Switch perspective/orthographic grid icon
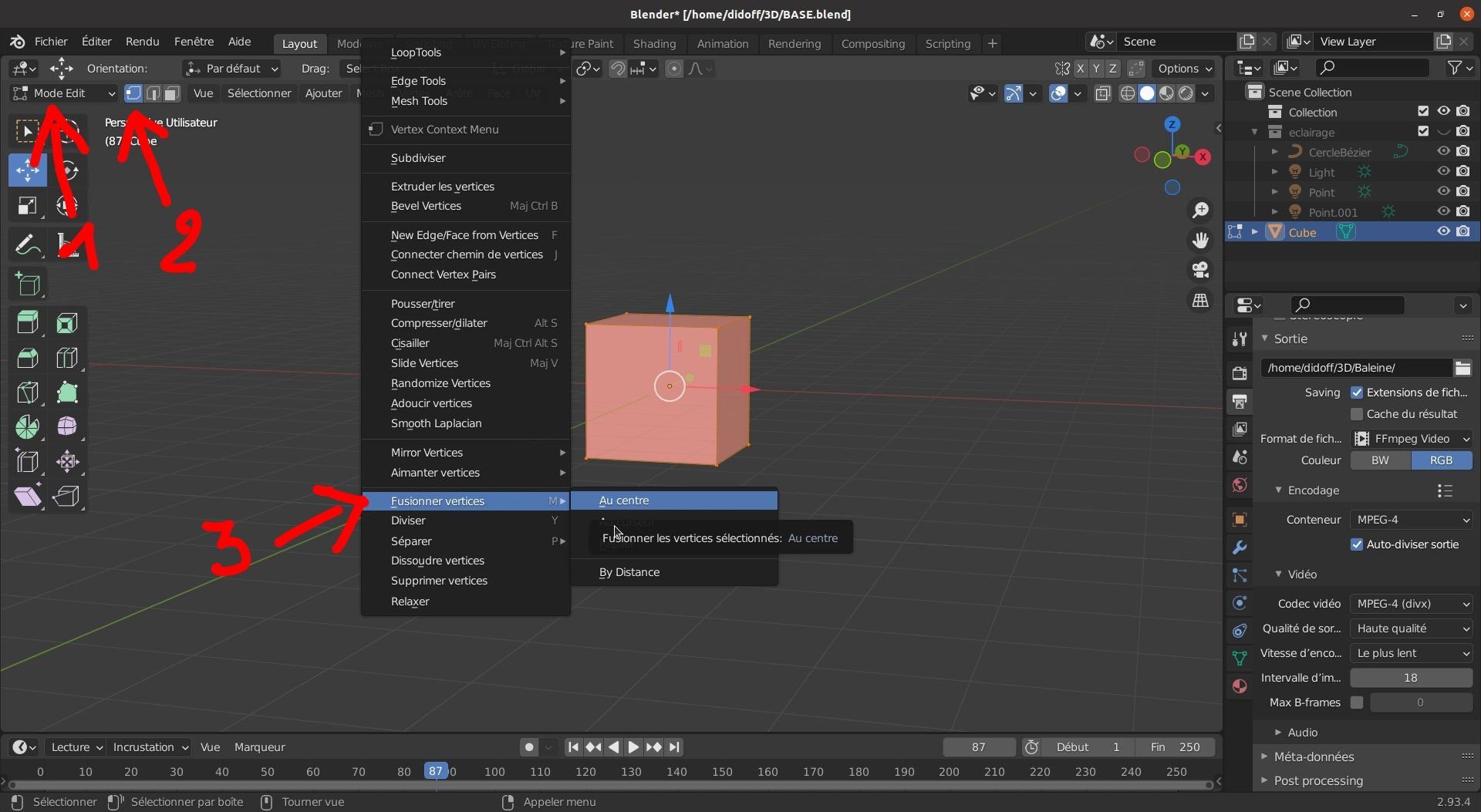 pos(1200,300)
